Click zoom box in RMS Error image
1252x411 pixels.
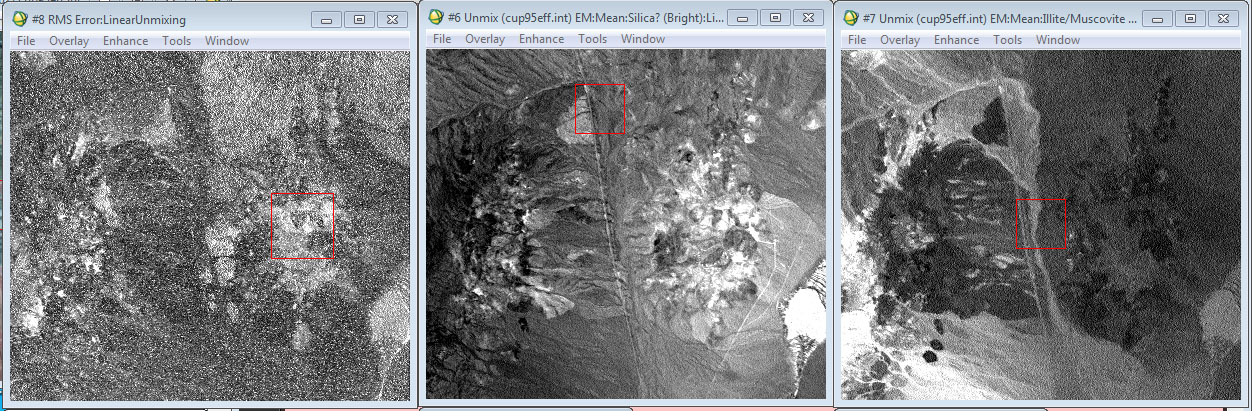pos(302,227)
